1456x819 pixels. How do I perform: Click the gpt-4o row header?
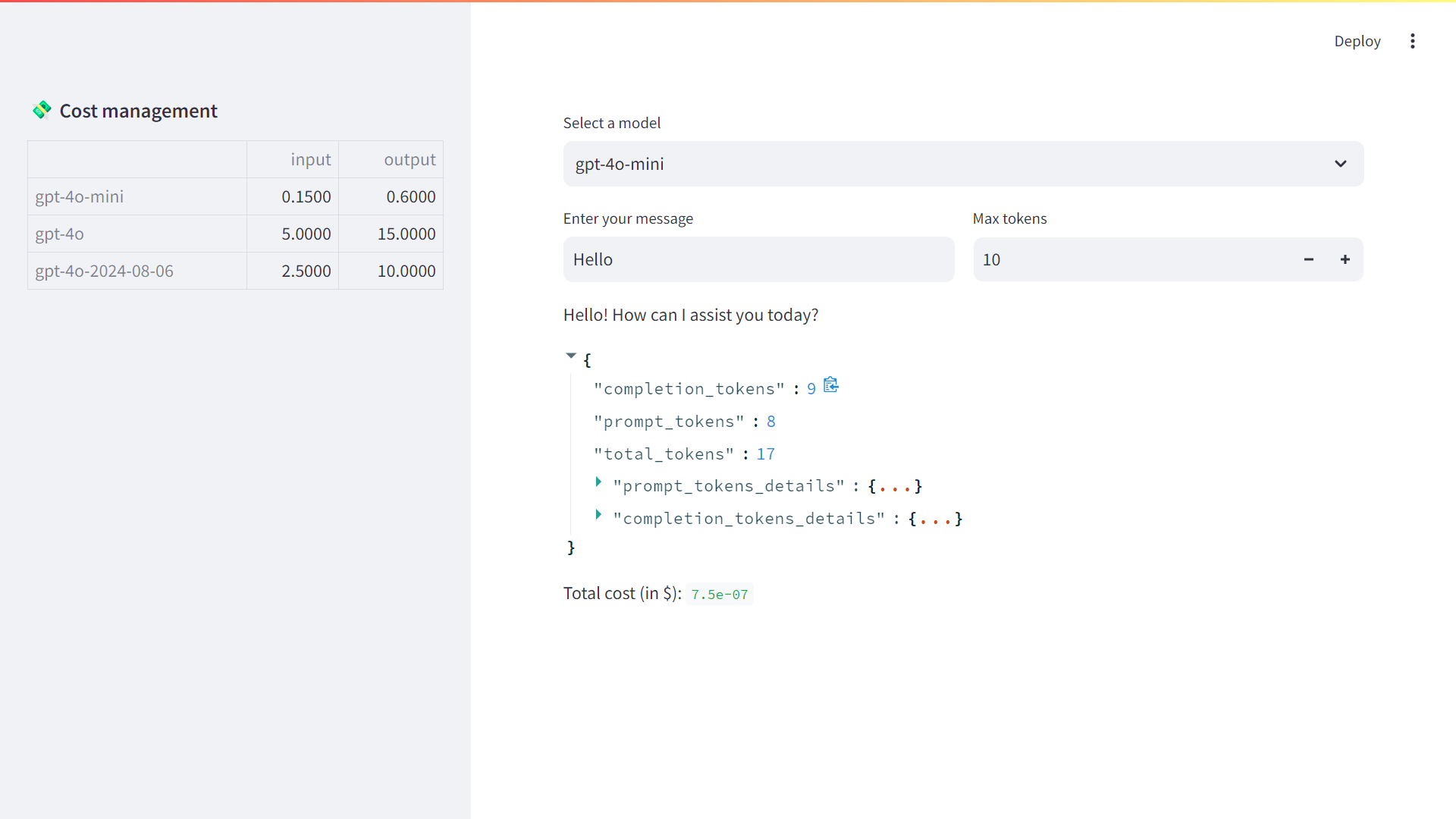pos(137,234)
